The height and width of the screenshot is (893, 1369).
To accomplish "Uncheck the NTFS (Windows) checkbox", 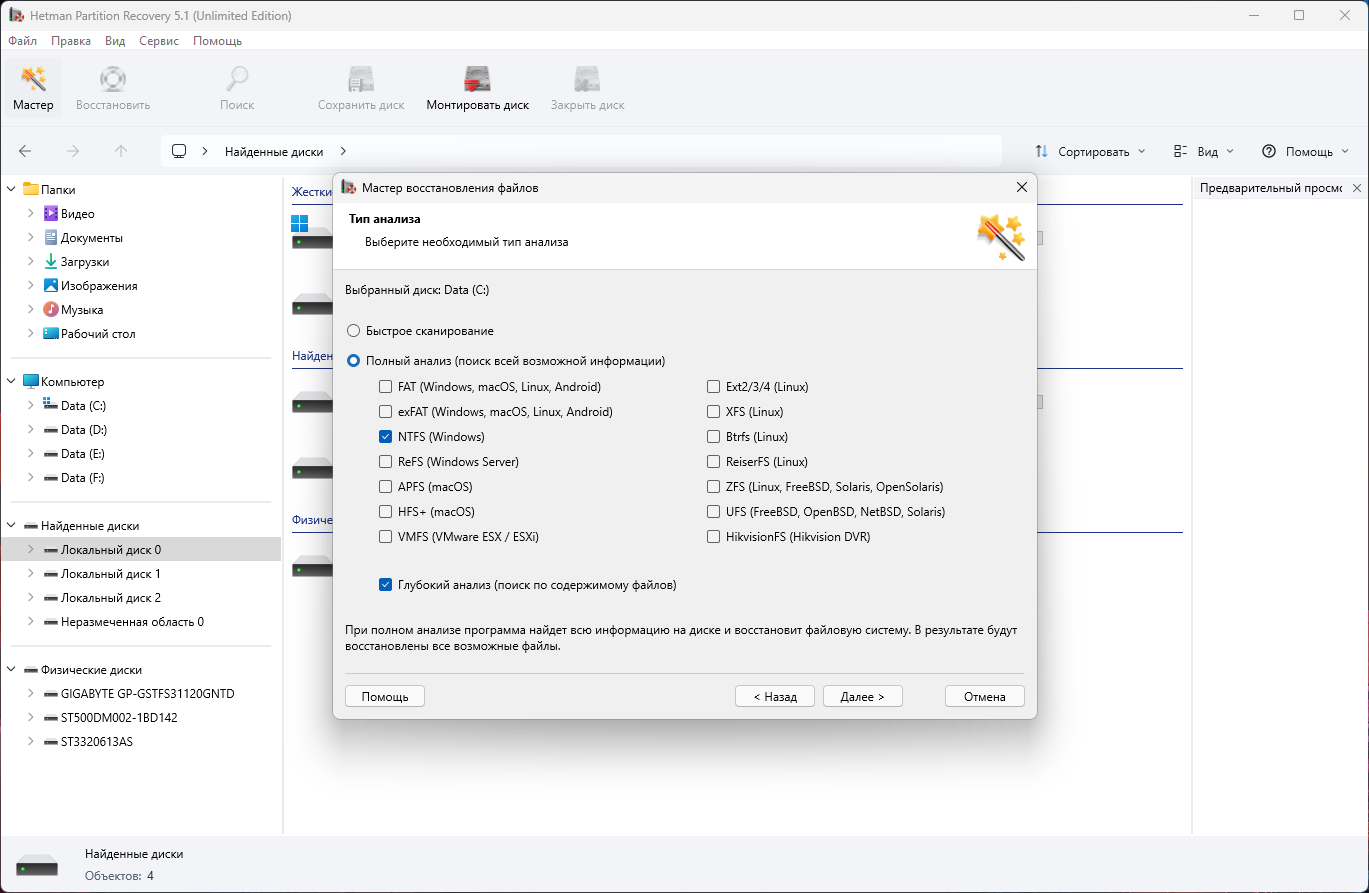I will [386, 437].
